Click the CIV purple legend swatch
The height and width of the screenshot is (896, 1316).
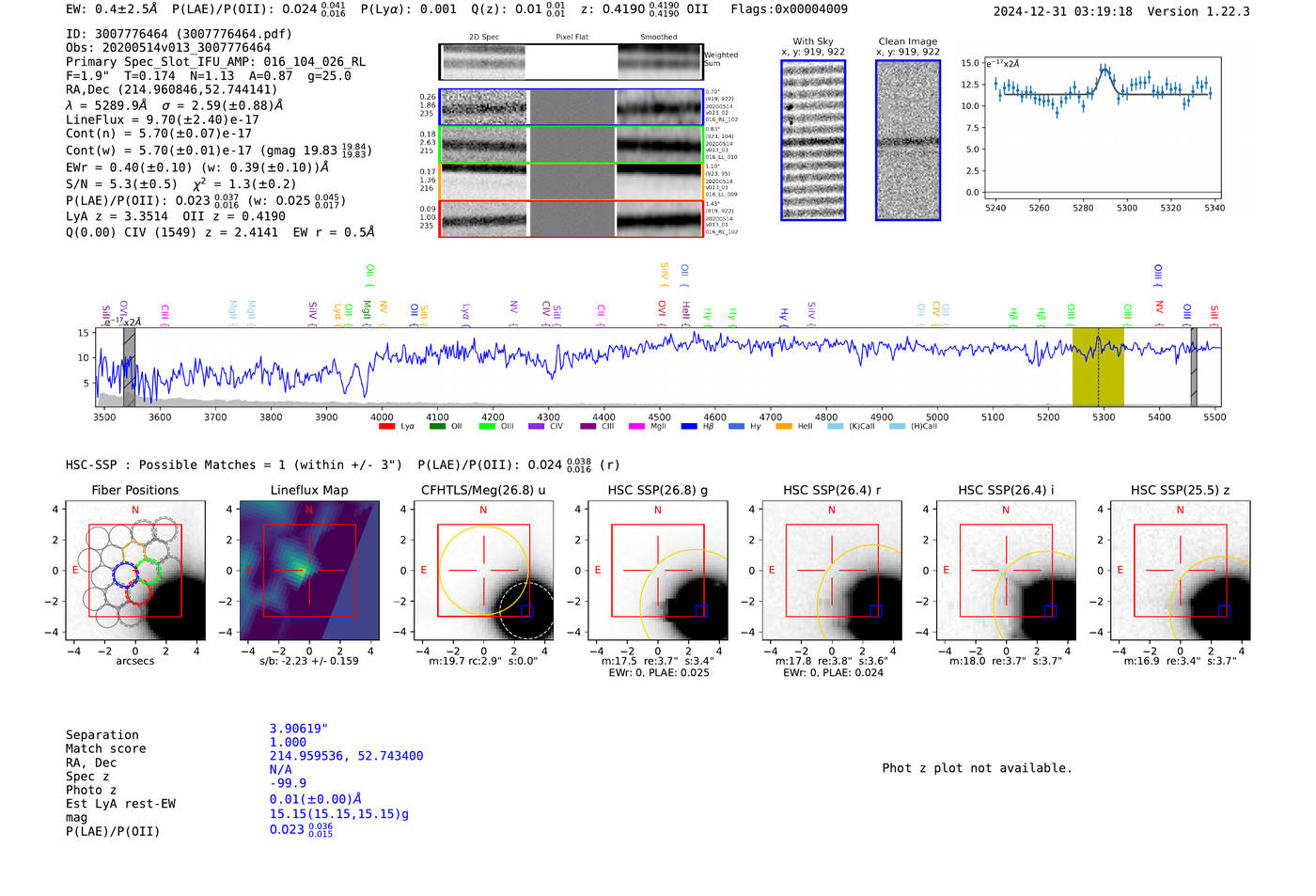click(x=537, y=427)
